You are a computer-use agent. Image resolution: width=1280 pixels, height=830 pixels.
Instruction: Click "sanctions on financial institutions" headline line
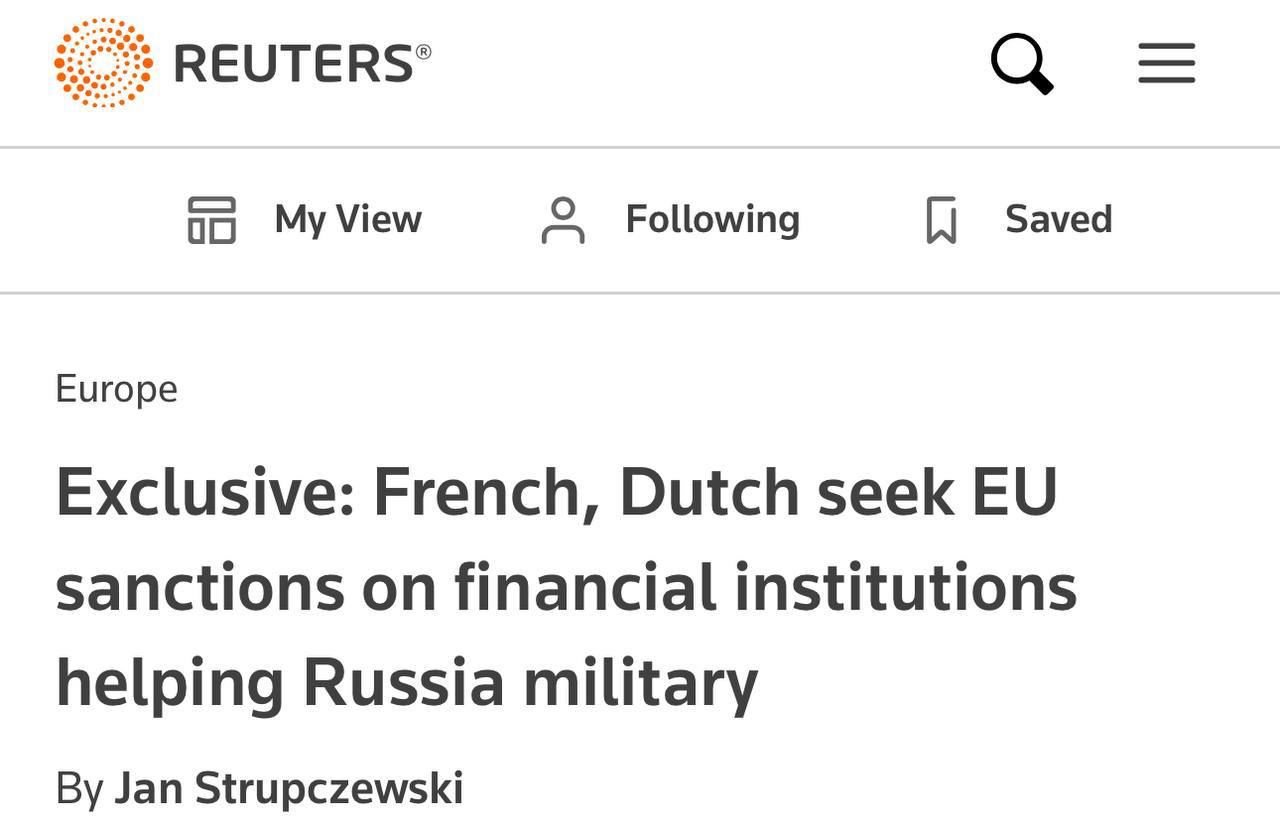pos(566,587)
